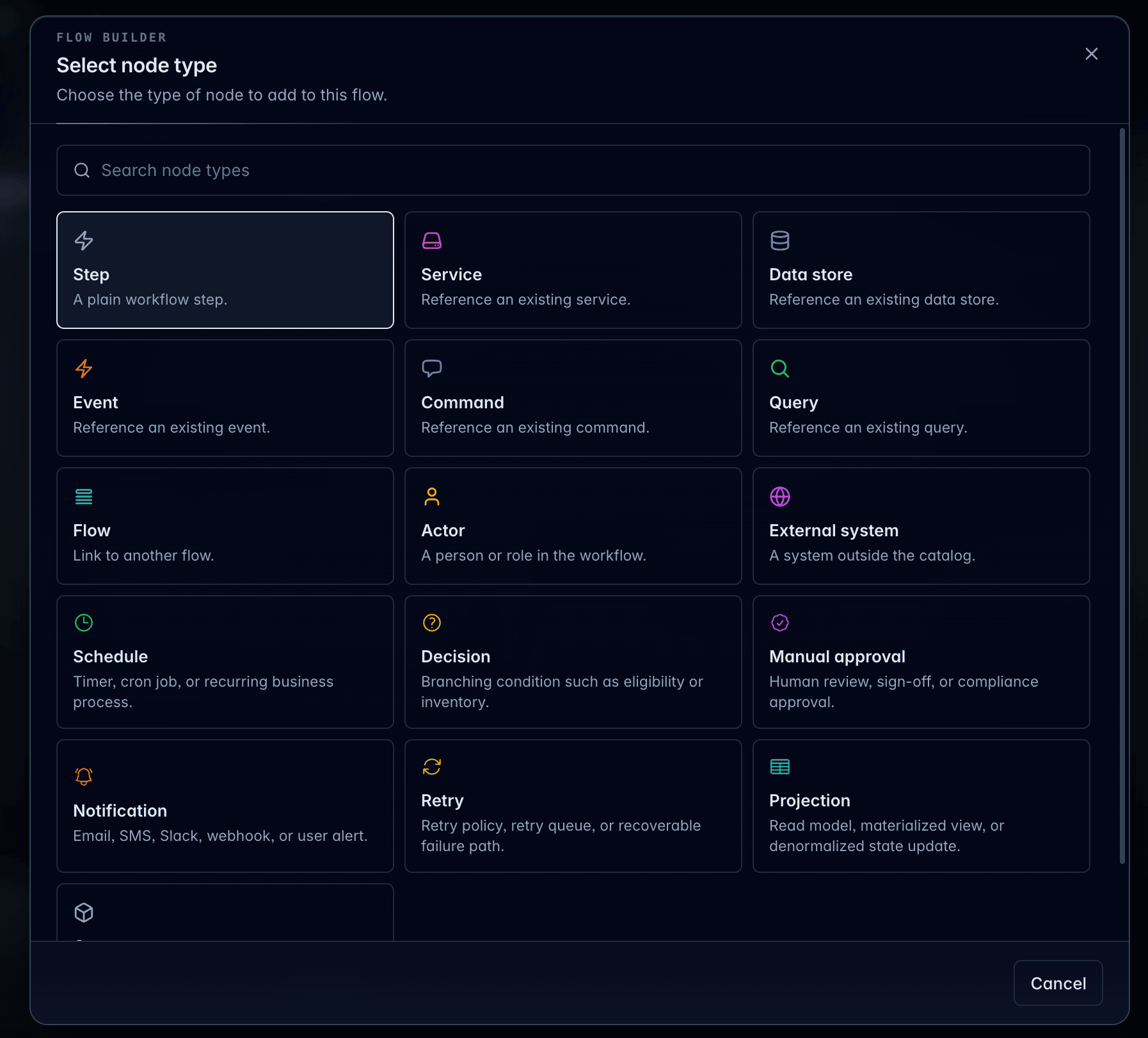Click 'Reference an existing command.' text

click(535, 427)
